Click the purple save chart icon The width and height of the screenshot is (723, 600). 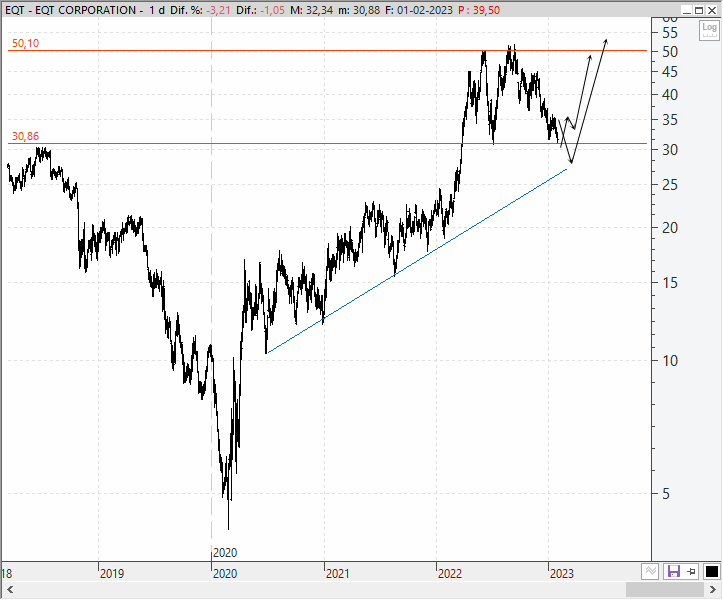click(x=674, y=572)
